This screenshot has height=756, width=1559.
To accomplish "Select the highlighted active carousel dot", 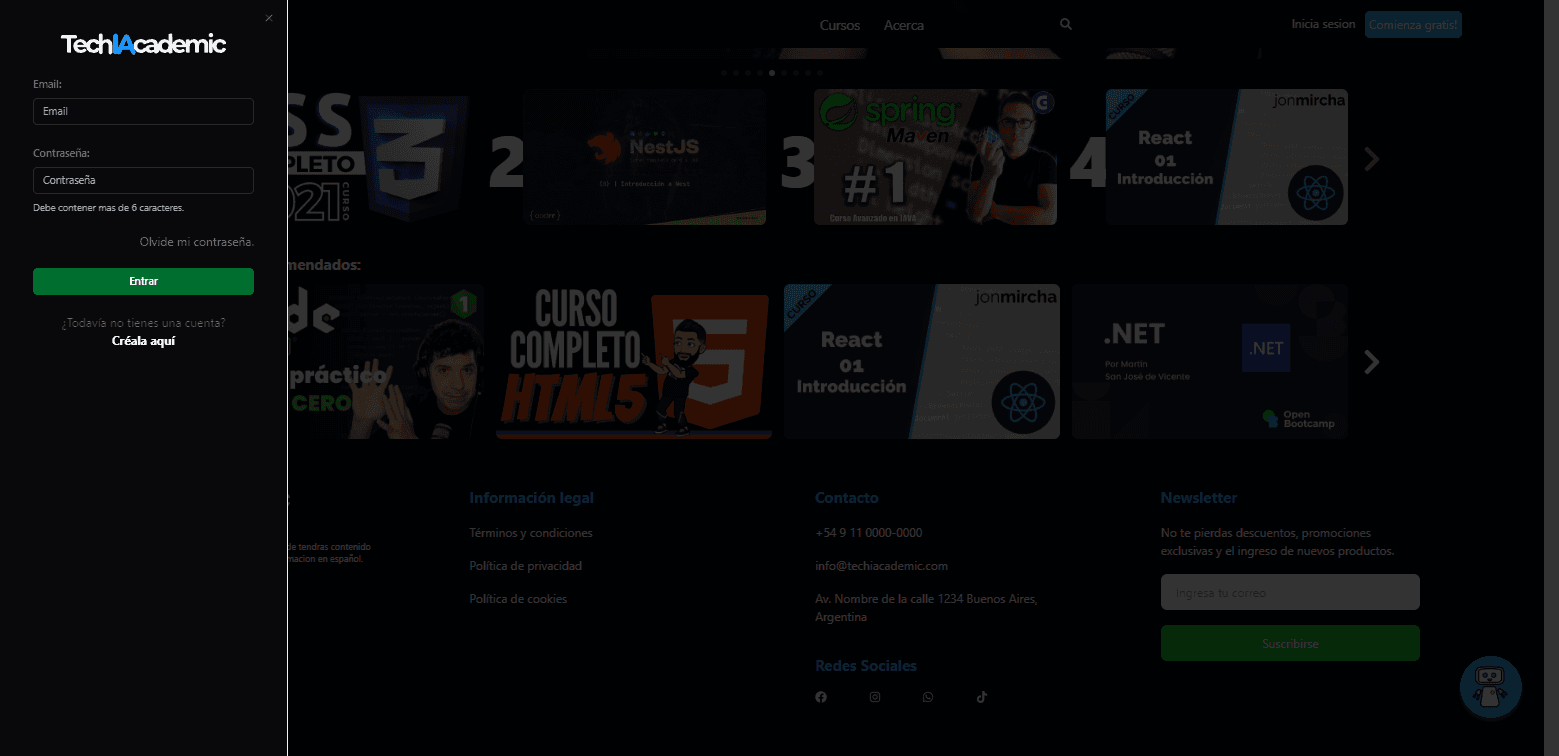I will tap(772, 73).
